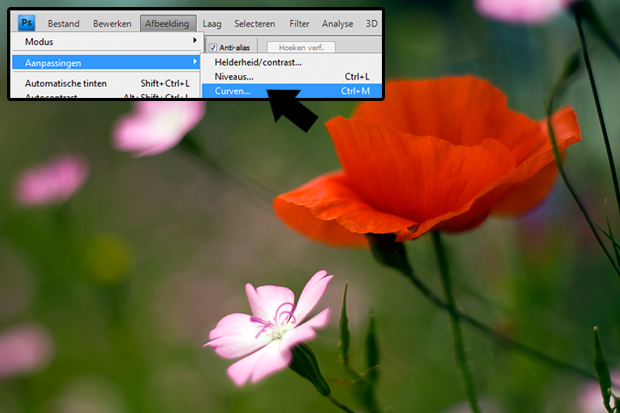Open the Selecteren menu
620x413 pixels.
(x=255, y=23)
